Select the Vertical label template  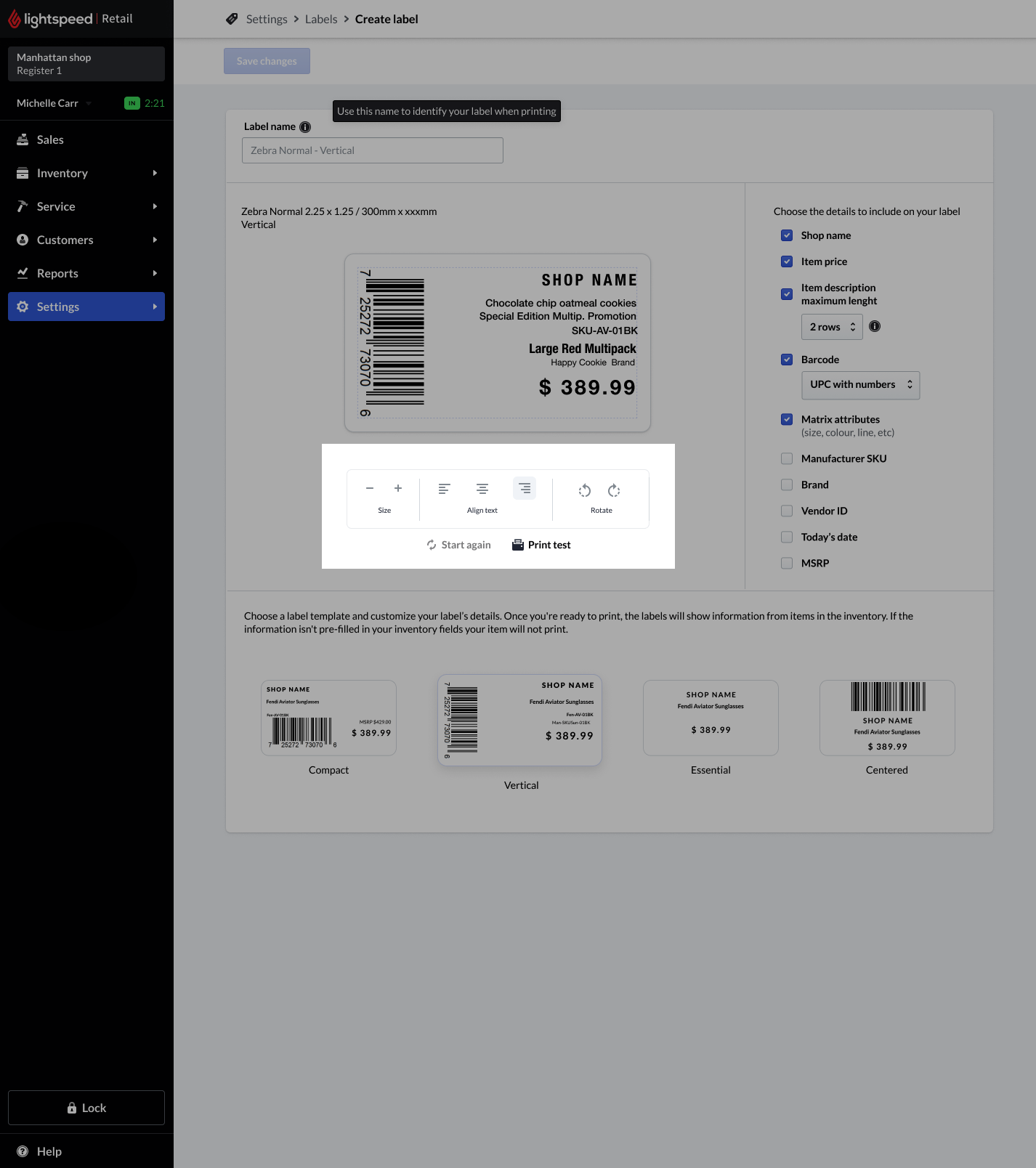(519, 720)
